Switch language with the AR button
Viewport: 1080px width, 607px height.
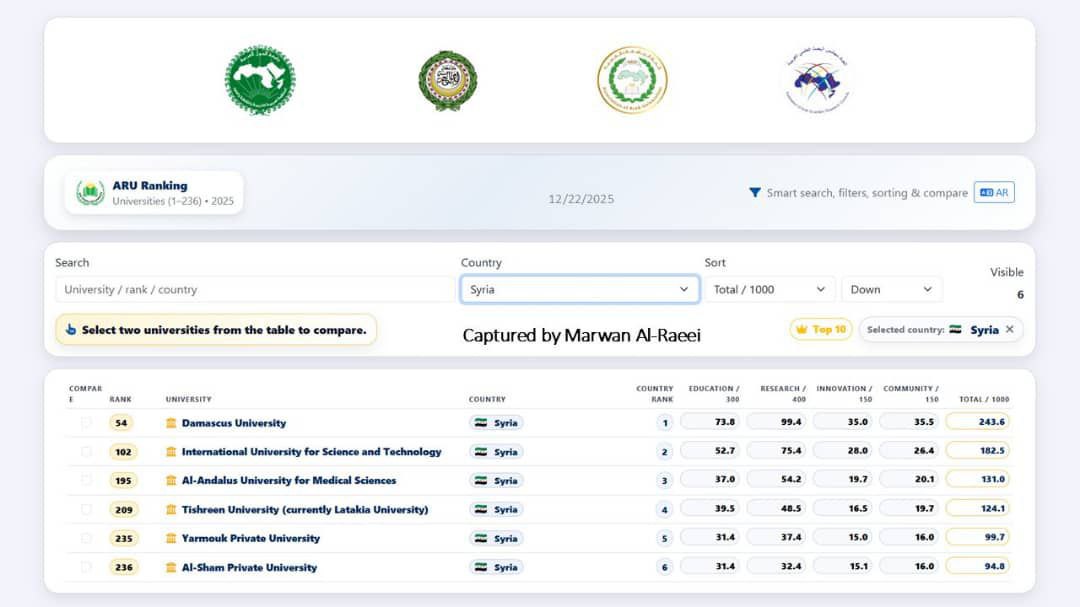[x=994, y=193]
